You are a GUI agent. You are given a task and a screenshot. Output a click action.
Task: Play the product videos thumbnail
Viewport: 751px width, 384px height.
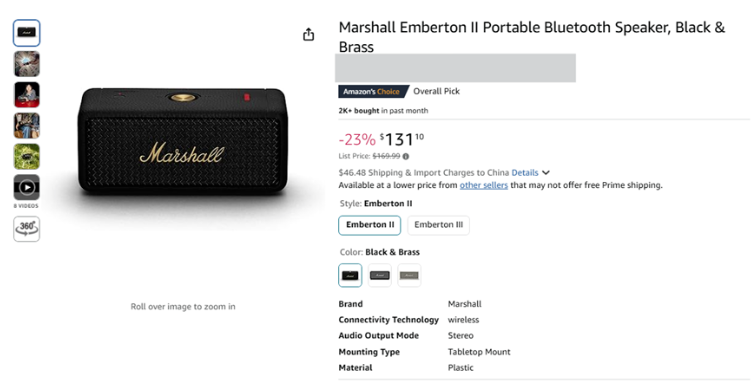(x=26, y=187)
